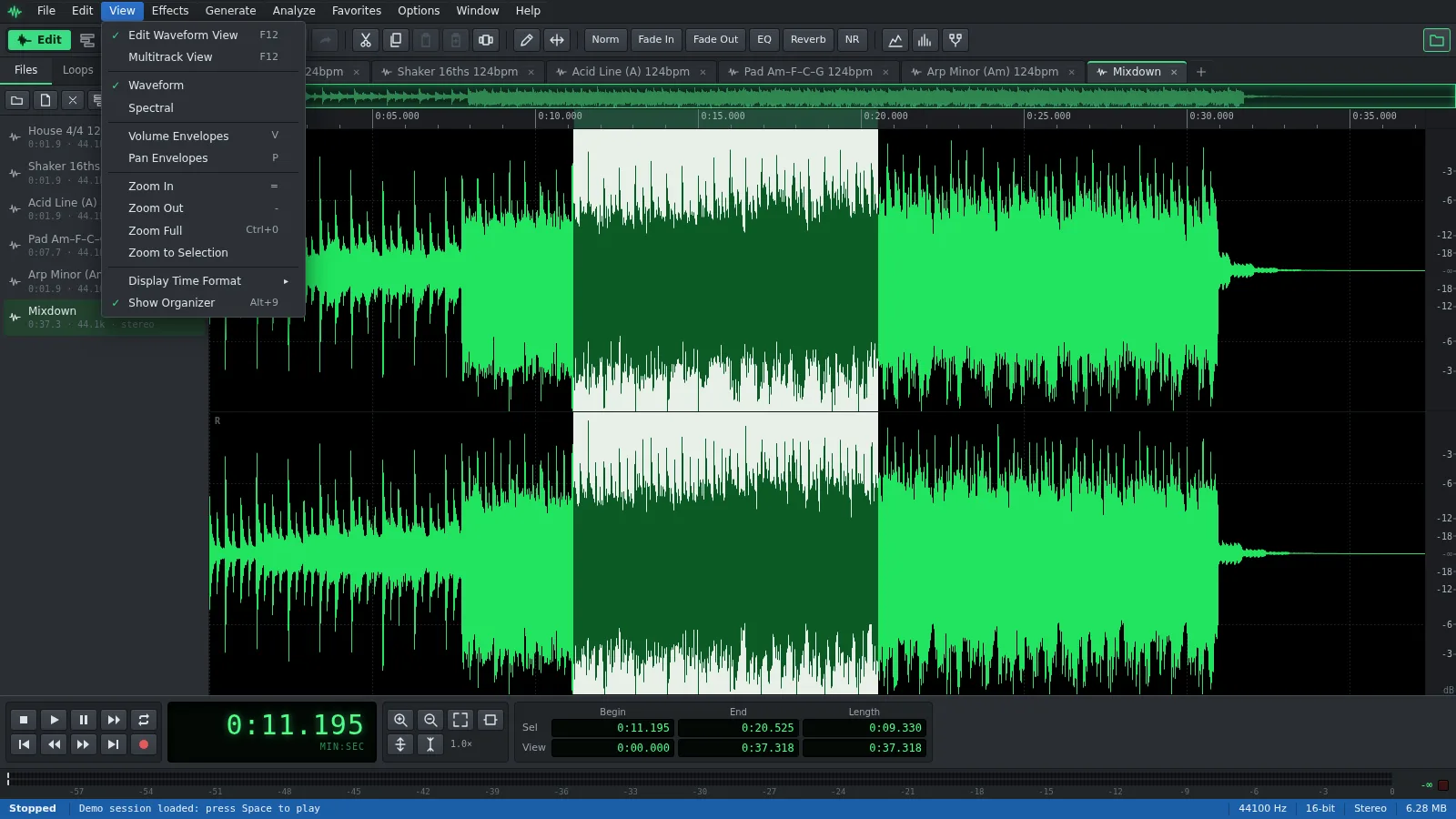
Task: Click zoom out magnifier in transport area
Action: coord(430,720)
